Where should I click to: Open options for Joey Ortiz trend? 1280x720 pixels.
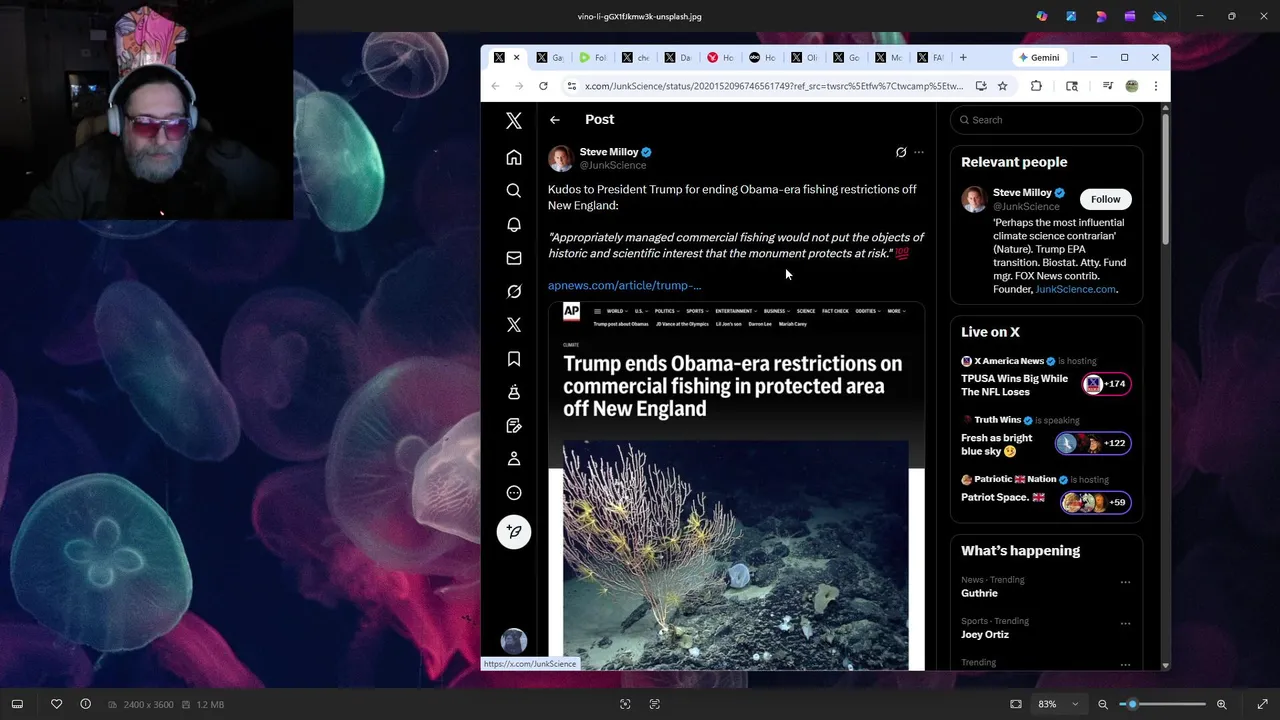[x=1125, y=623]
